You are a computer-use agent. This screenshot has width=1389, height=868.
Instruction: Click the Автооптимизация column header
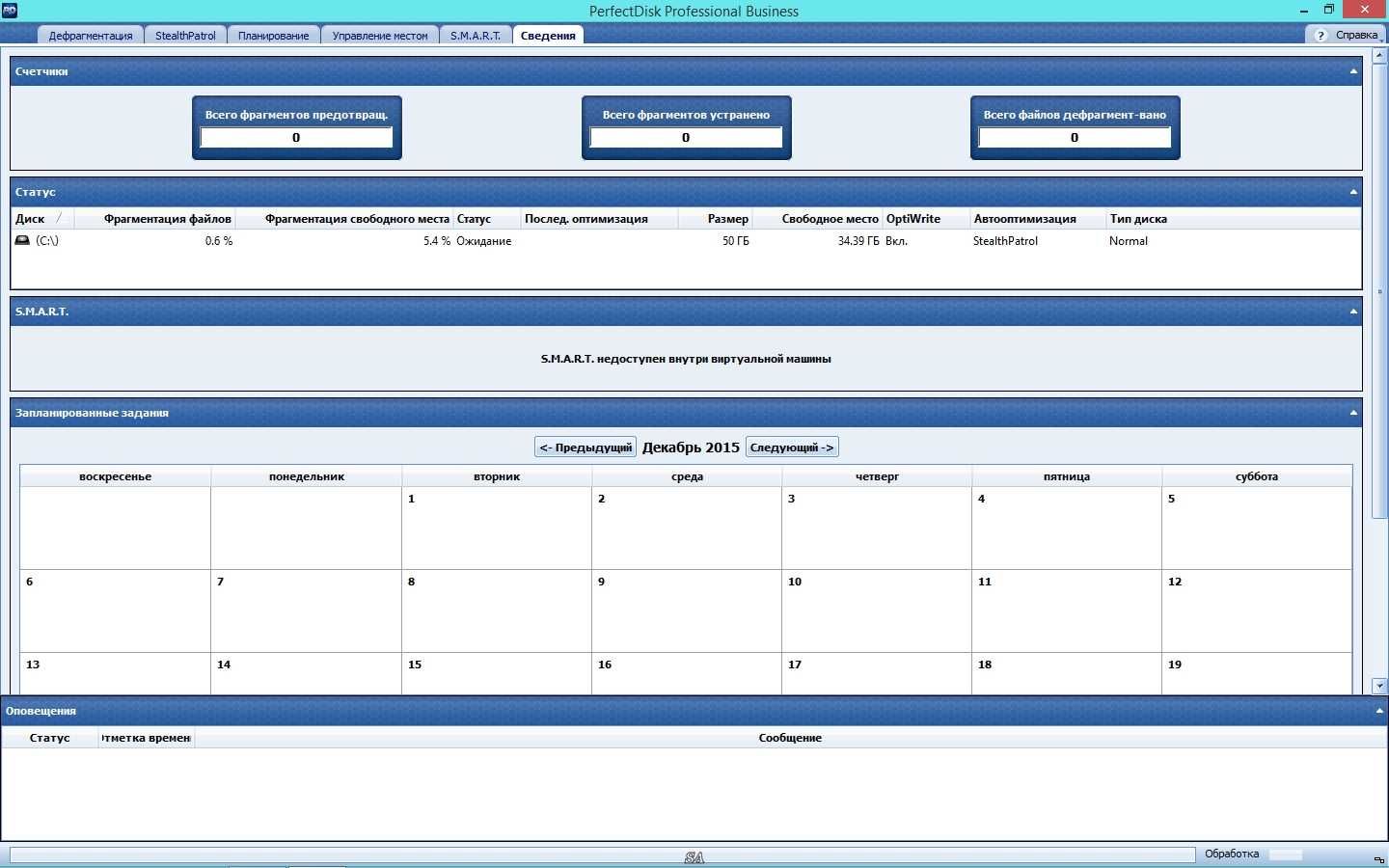[x=1038, y=219]
